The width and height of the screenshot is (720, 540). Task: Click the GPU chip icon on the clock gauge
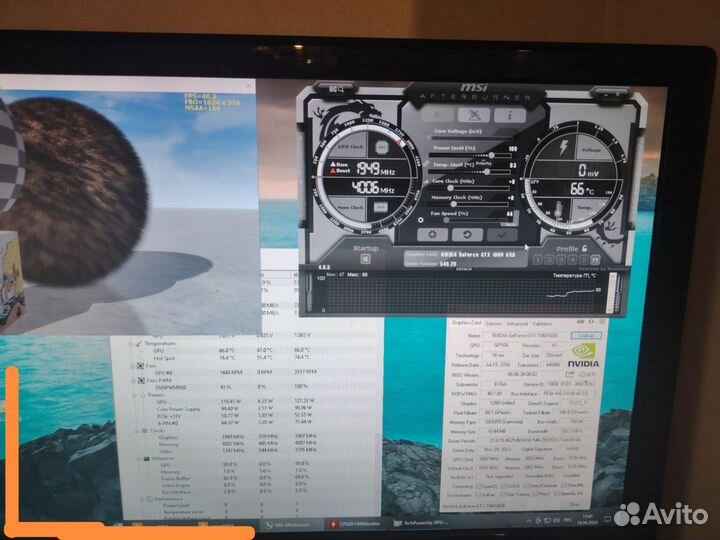click(382, 147)
